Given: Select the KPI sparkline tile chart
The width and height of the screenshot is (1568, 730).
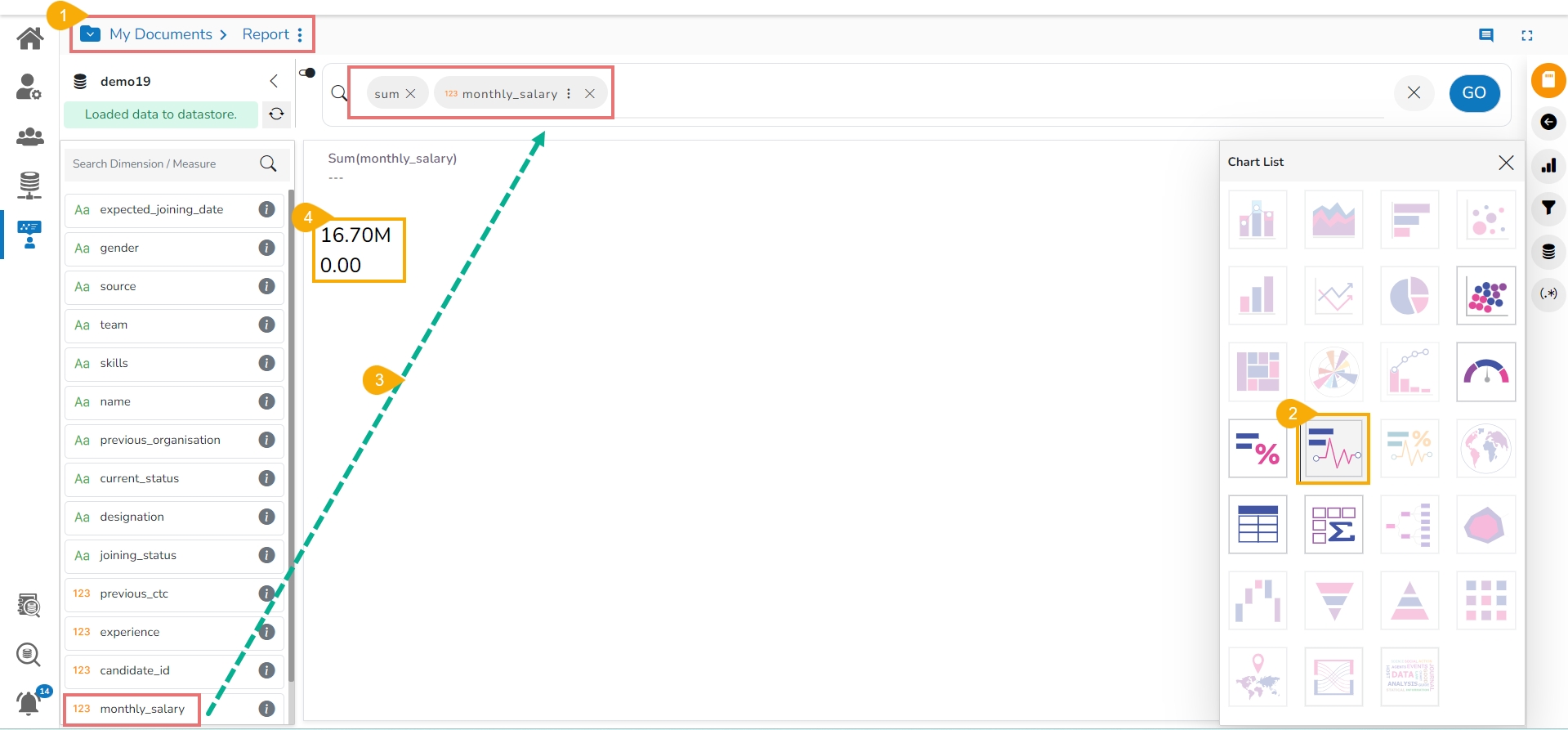Looking at the screenshot, I should [x=1333, y=448].
